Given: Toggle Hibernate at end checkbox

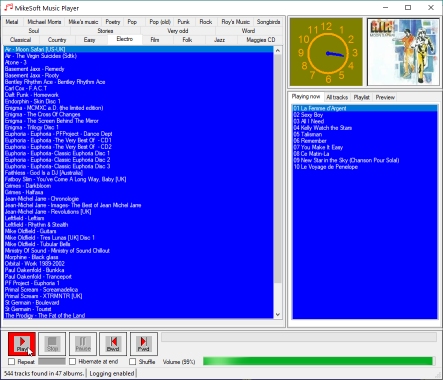Looking at the screenshot, I should pyautogui.click(x=72, y=362).
